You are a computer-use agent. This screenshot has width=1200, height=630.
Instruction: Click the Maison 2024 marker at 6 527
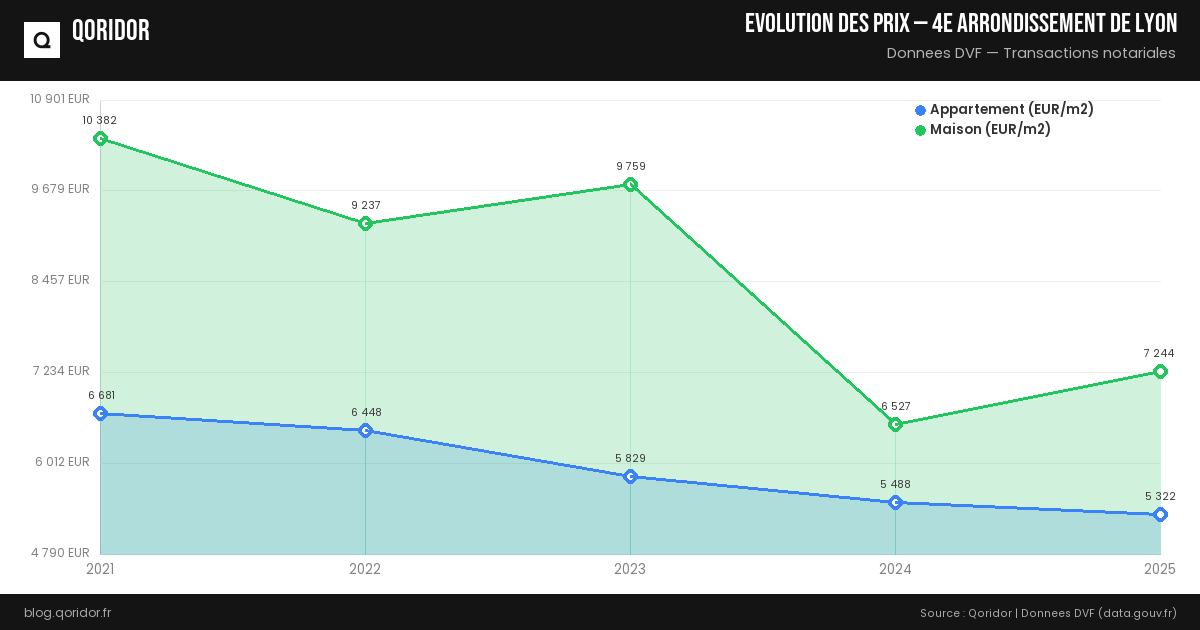[895, 425]
